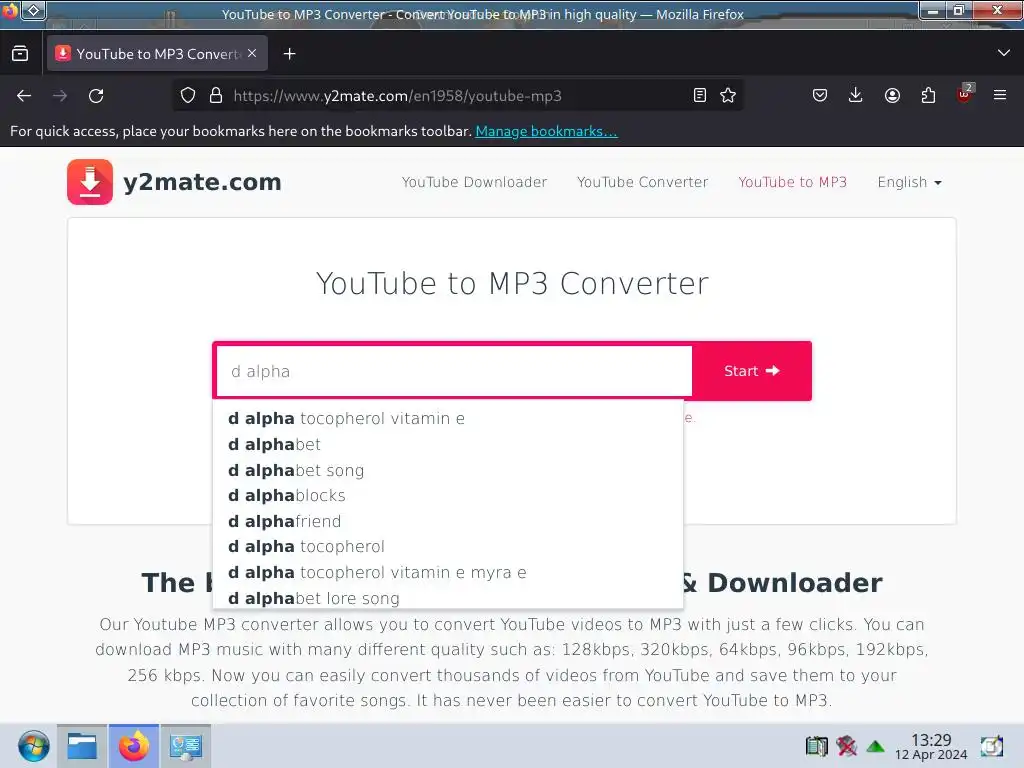Screen dimensions: 1024x768
Task: Open the taskbar Start menu orb
Action: 33,746
